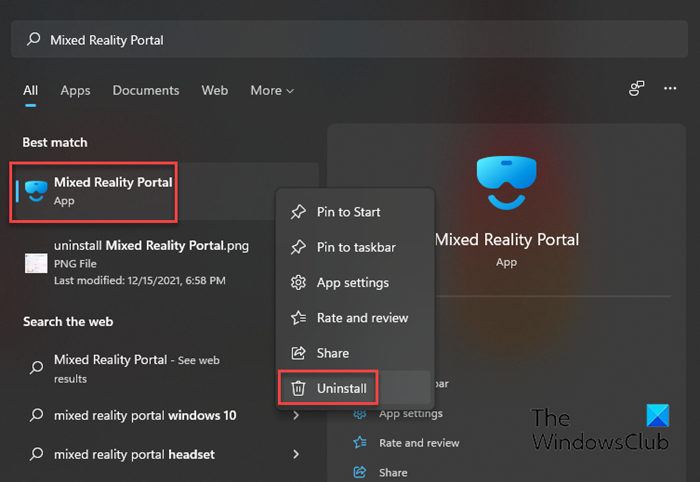
Task: Click the gear icon beside App settings in context menu
Action: pyautogui.click(x=298, y=283)
